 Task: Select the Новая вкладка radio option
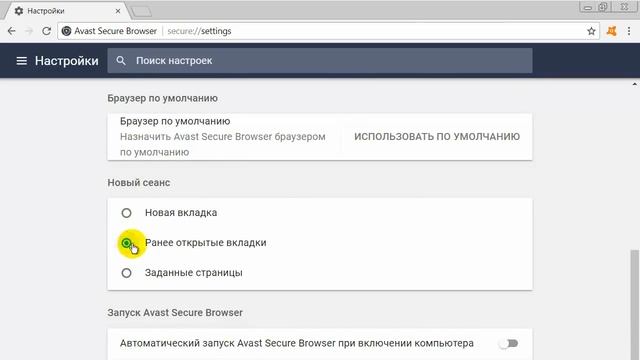pos(127,213)
